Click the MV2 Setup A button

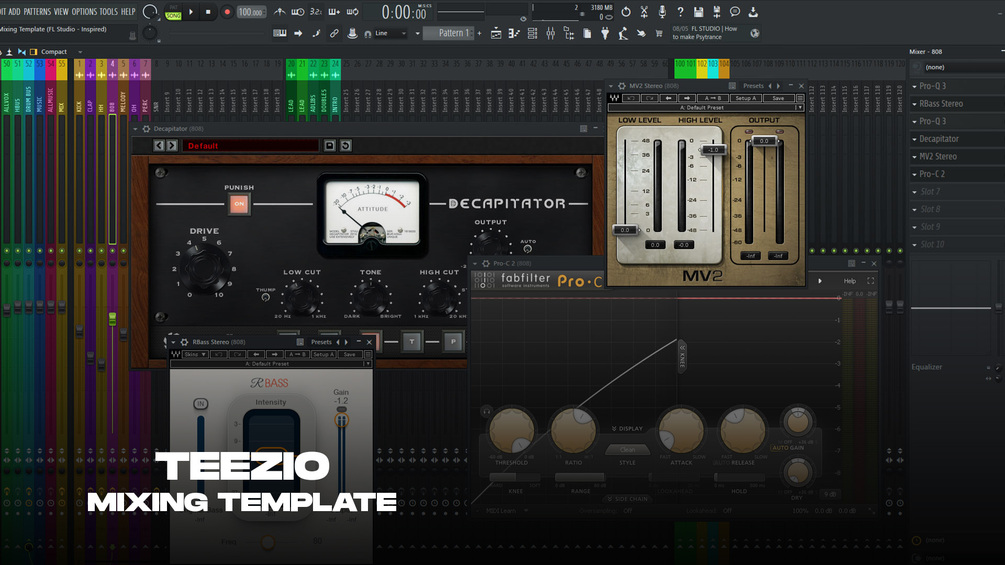745,98
